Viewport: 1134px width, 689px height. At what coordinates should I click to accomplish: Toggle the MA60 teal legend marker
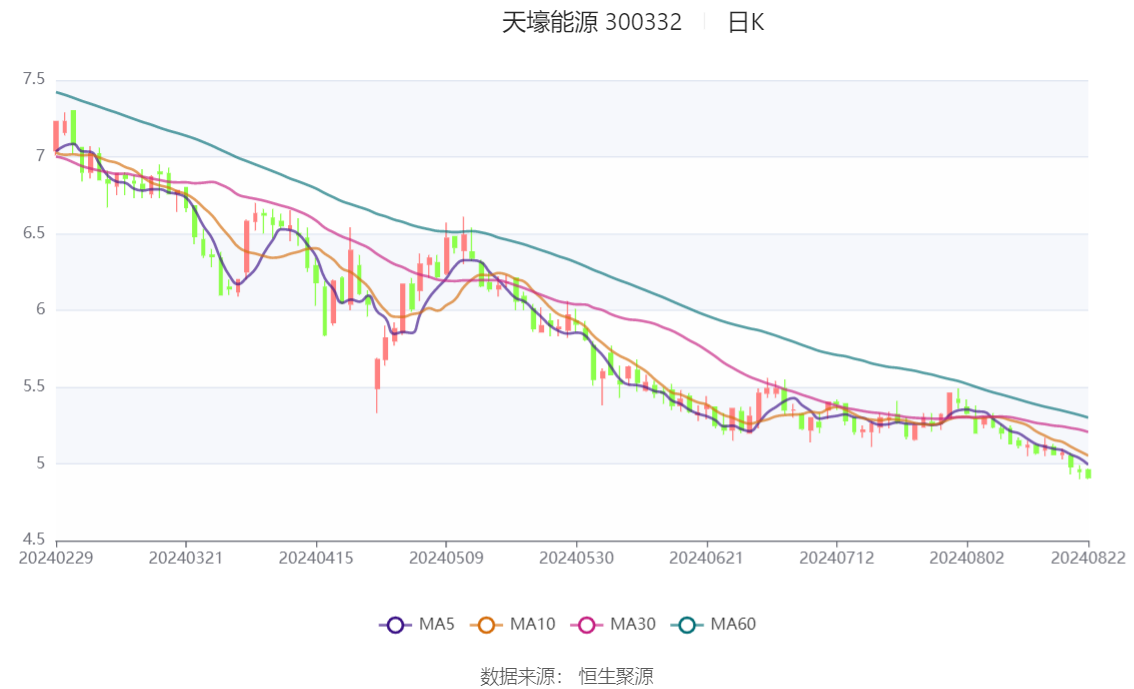687,625
